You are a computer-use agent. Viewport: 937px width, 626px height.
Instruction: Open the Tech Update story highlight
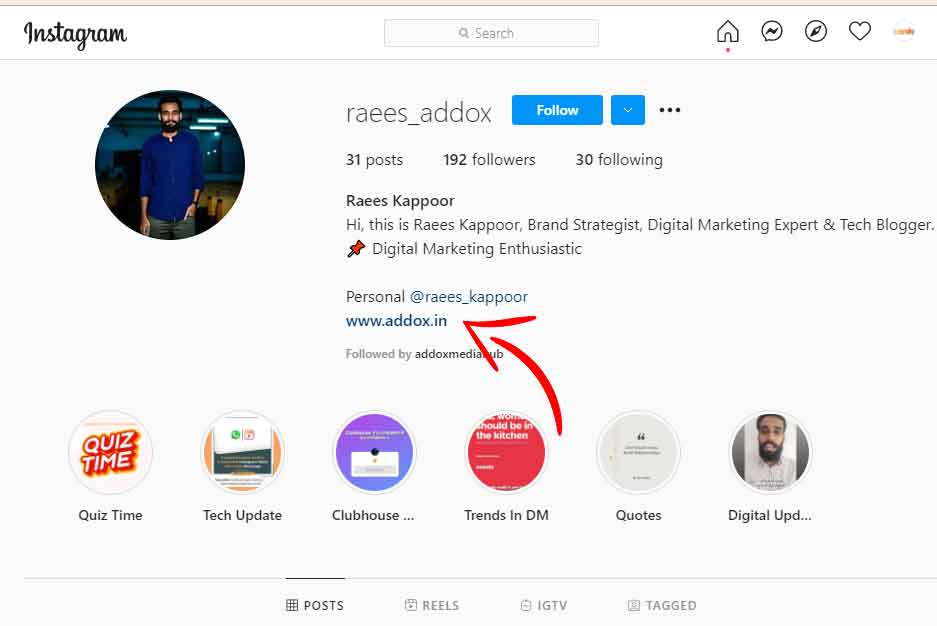point(243,452)
